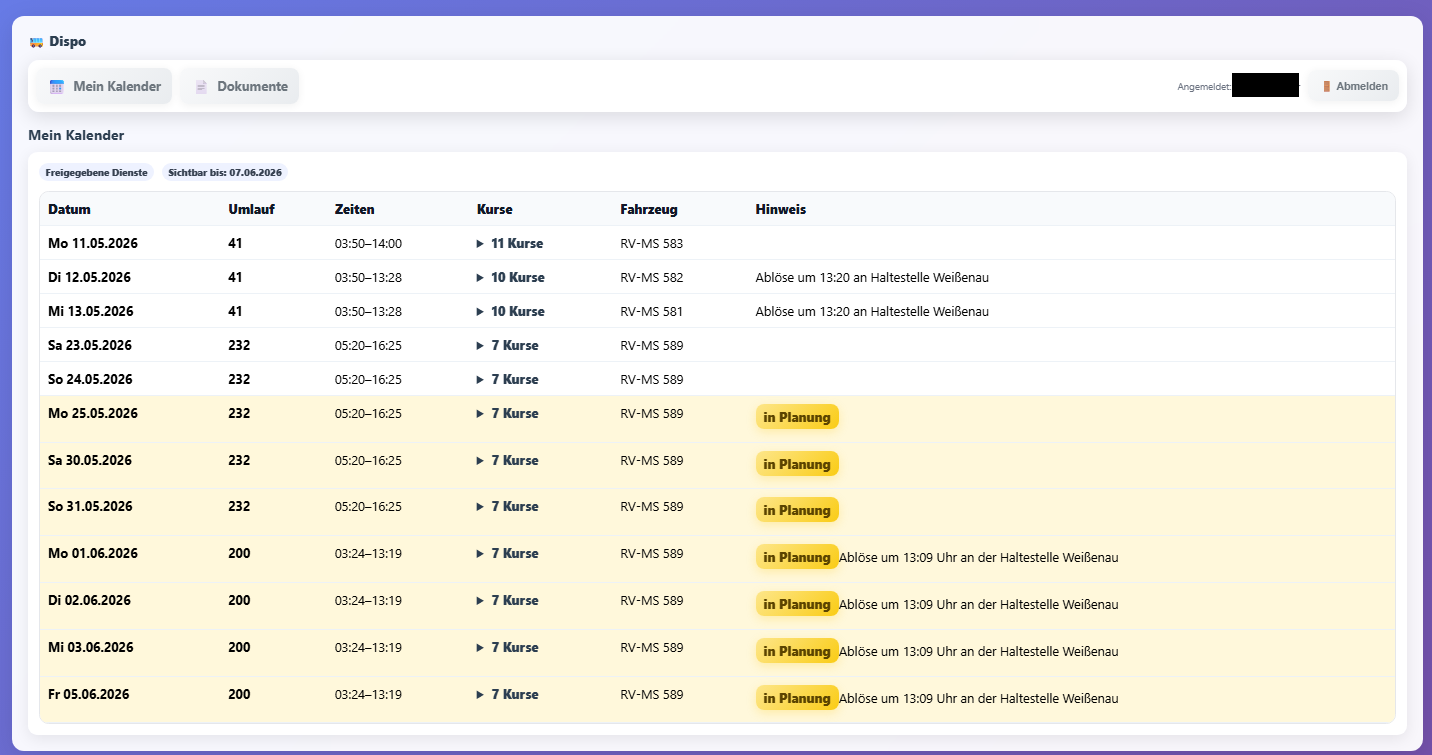Screen dimensions: 1432x755
Task: Select the date Mi 03.06.2026
Action: (90, 647)
